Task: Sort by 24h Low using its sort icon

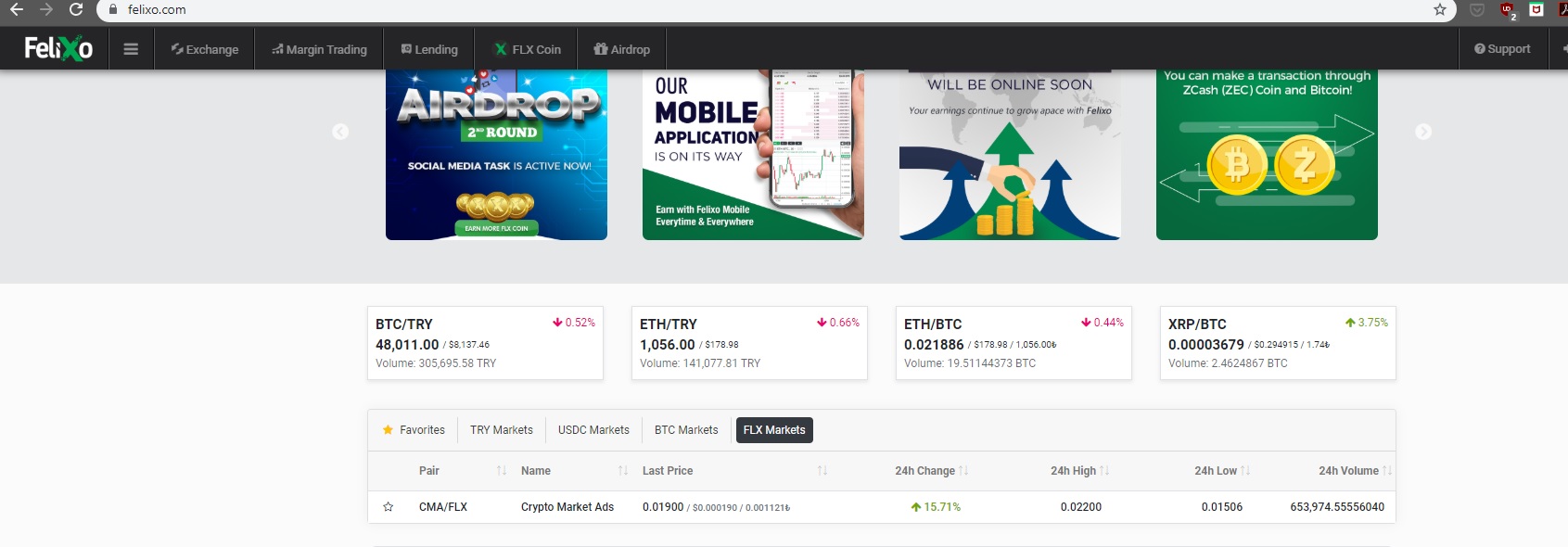Action: tap(1245, 471)
